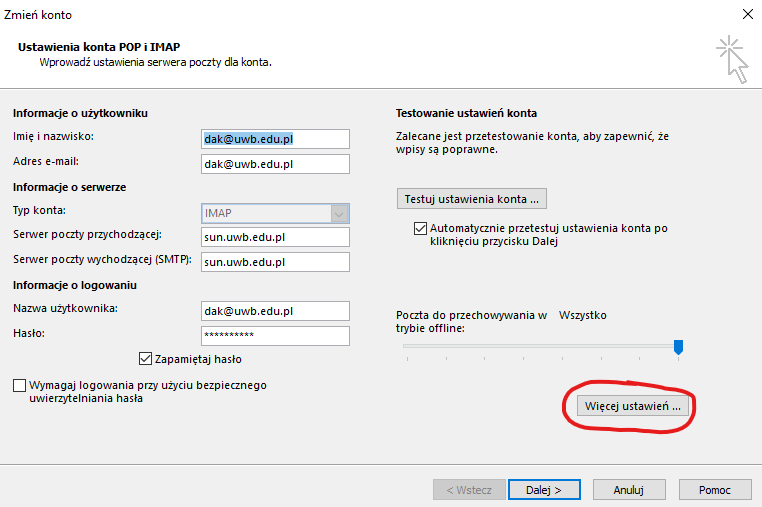This screenshot has width=762, height=507.
Task: Click the Testuj ustawienia konta button
Action: click(x=471, y=199)
